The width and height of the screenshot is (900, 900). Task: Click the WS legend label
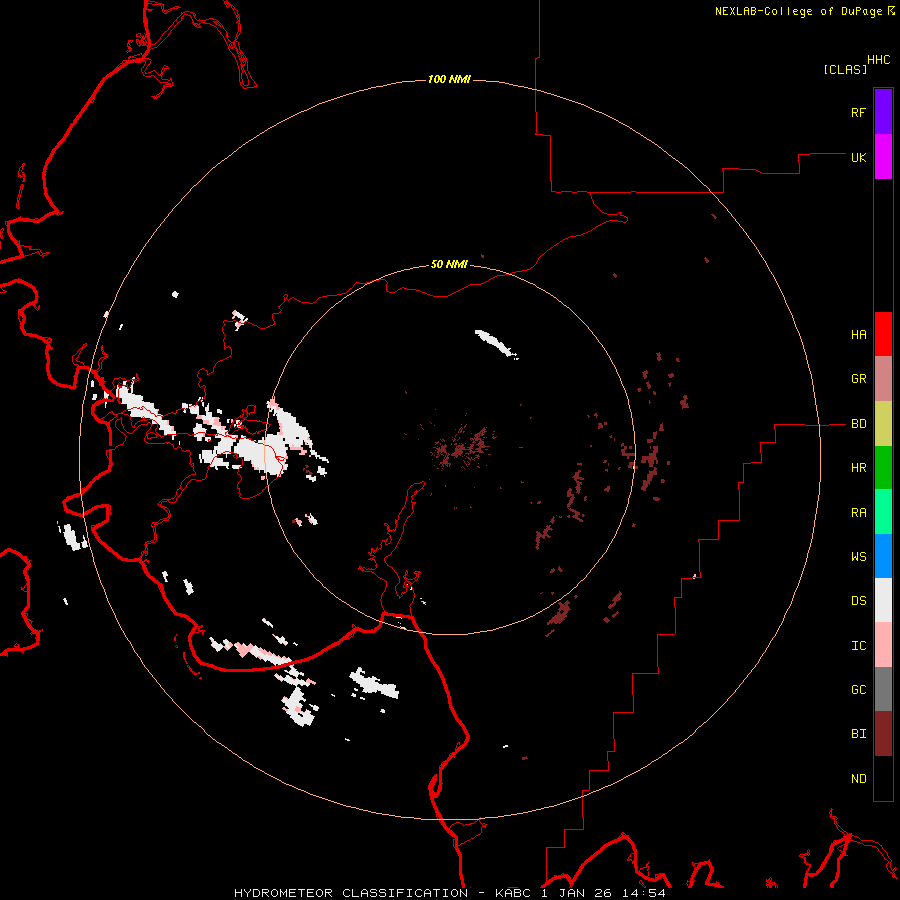pyautogui.click(x=859, y=556)
